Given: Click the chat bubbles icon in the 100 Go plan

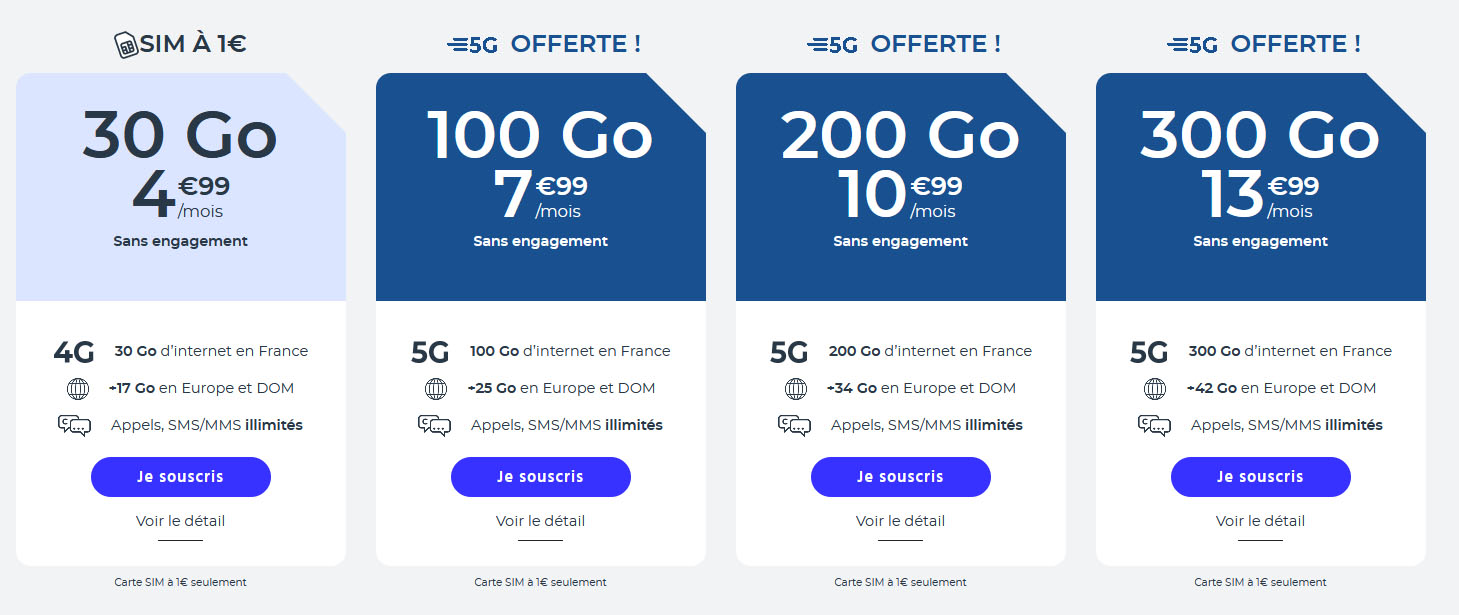Looking at the screenshot, I should 434,426.
